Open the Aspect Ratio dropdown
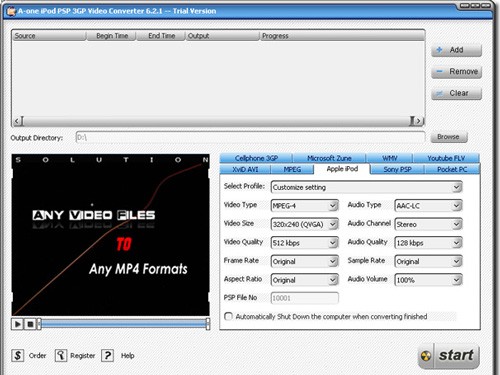The width and height of the screenshot is (500, 375). pyautogui.click(x=305, y=280)
